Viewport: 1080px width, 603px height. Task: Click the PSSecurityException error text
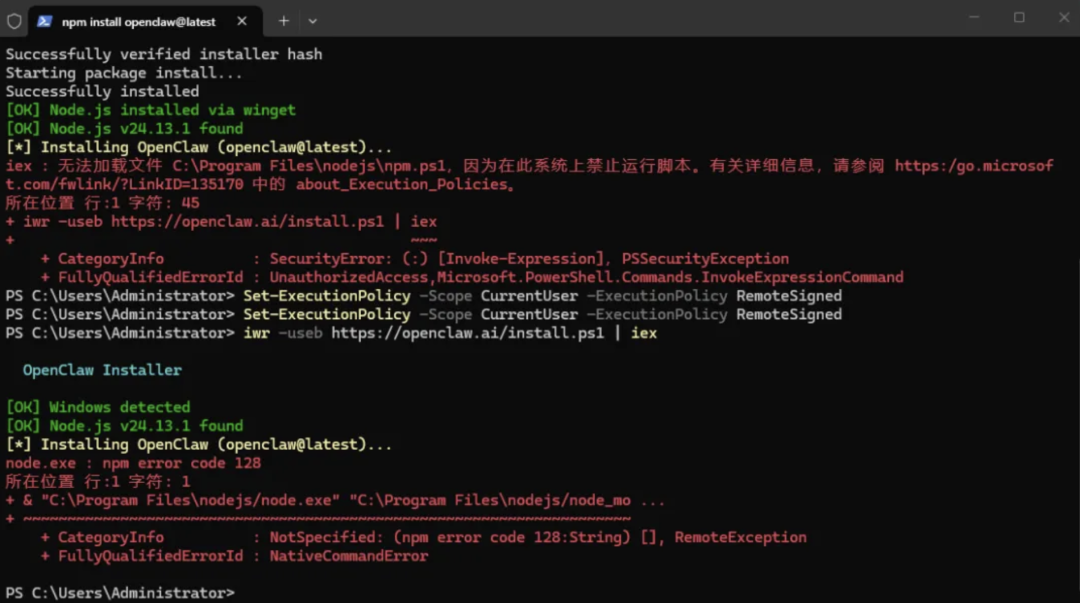(x=705, y=259)
